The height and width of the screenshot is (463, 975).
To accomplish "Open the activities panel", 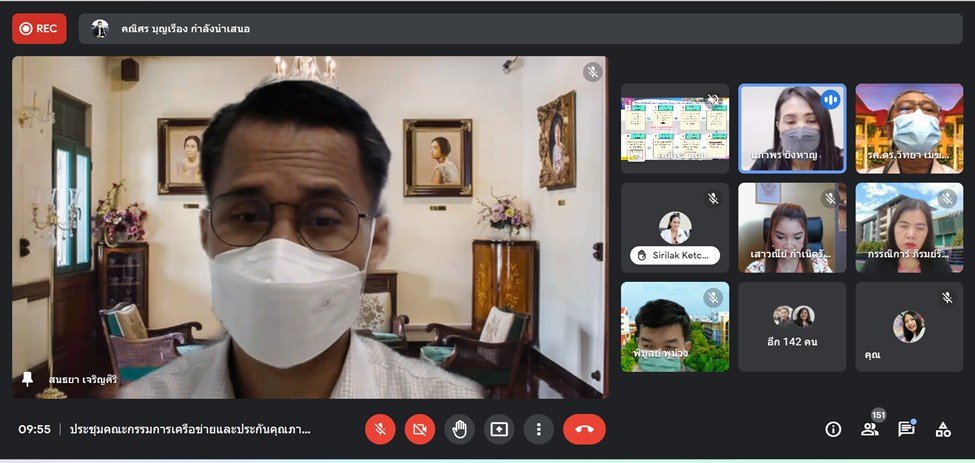I will coord(943,429).
